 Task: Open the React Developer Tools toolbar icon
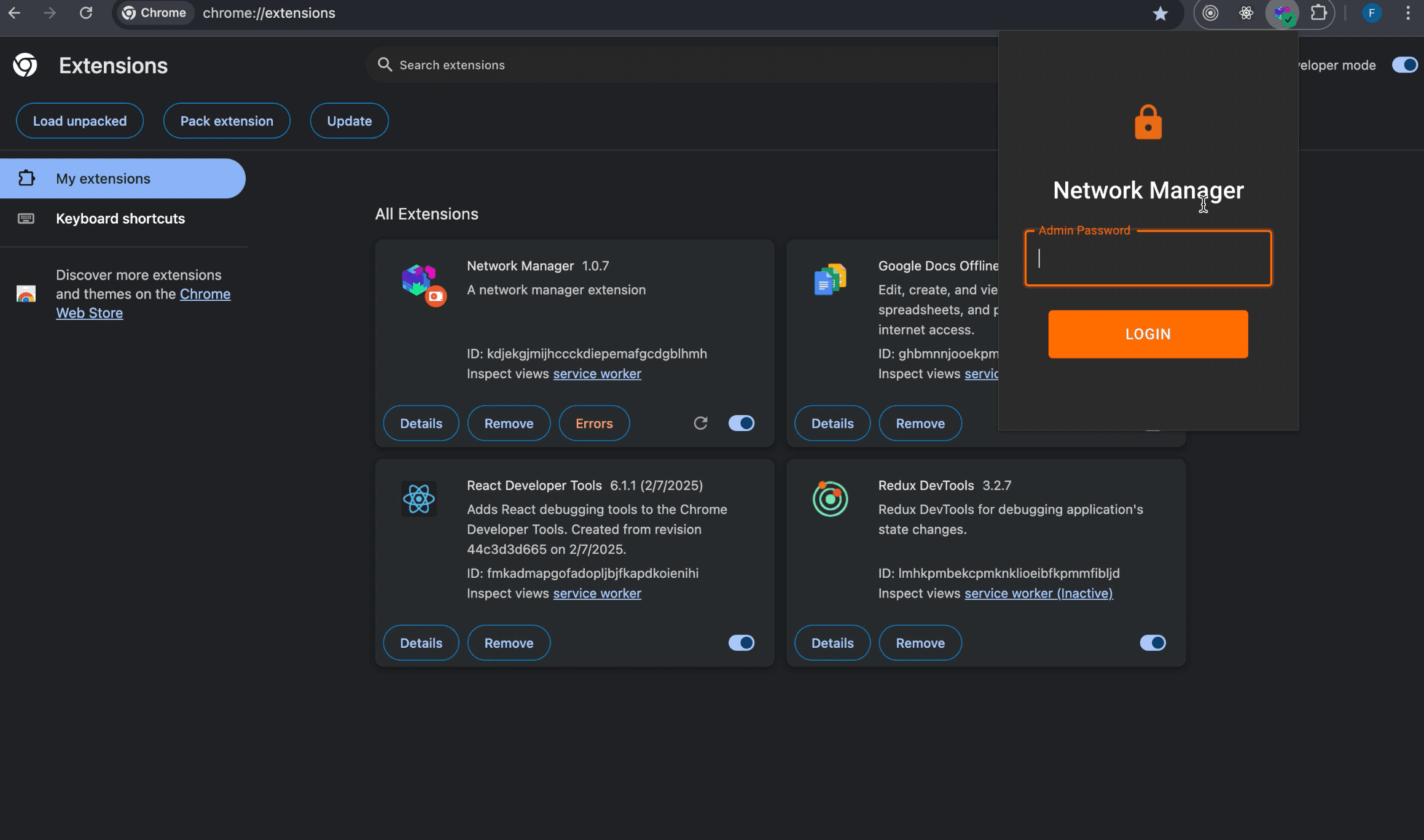[x=1246, y=13]
